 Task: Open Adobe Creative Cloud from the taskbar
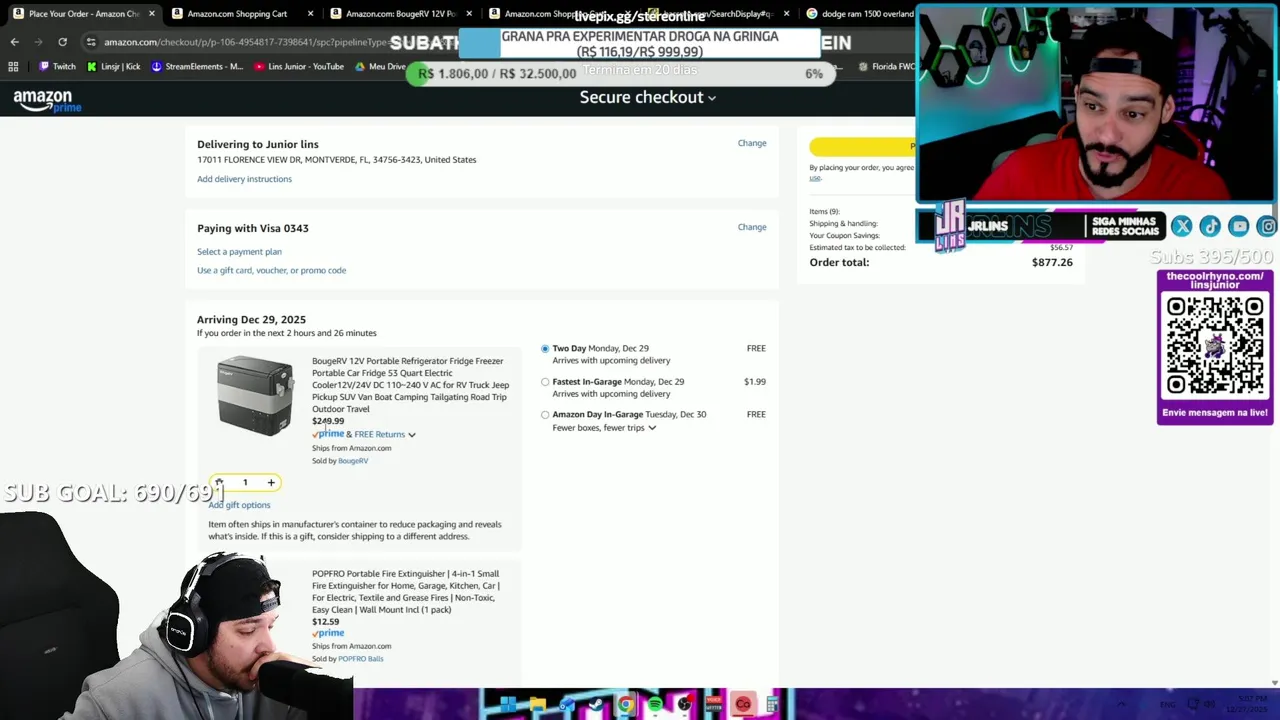[x=743, y=705]
